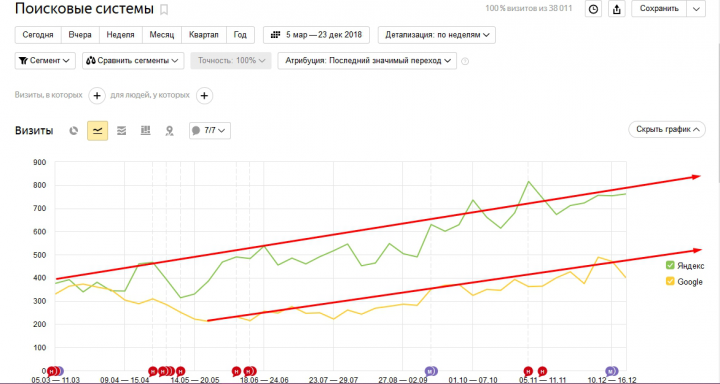
Task: Add people condition after для людей, у которых
Action: coord(204,96)
